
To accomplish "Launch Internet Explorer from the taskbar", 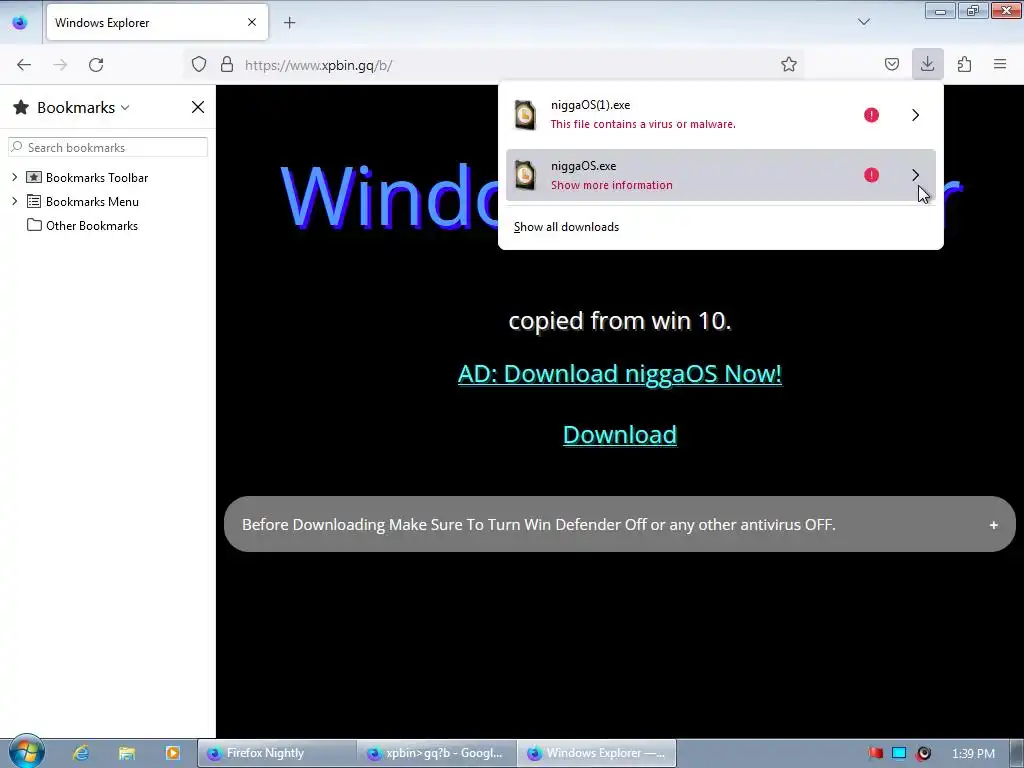I will coord(80,753).
